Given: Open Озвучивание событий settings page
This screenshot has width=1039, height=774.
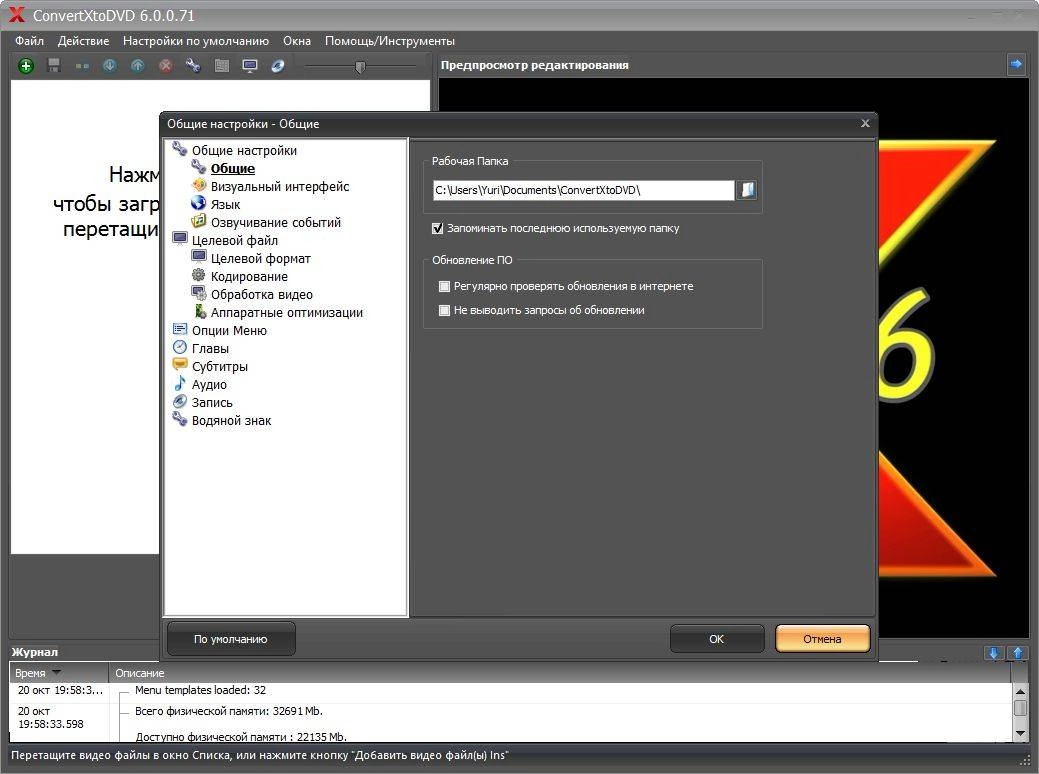Looking at the screenshot, I should click(x=276, y=222).
